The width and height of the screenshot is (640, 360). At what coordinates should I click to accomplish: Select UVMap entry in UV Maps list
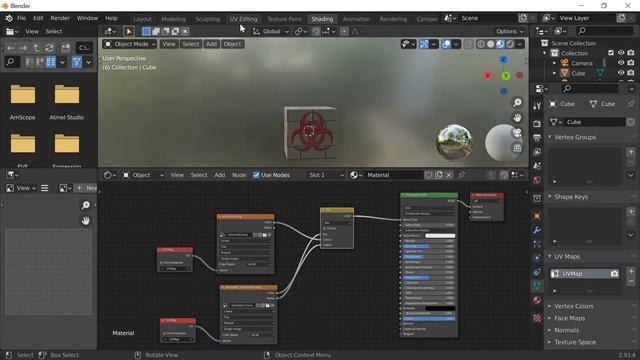tap(584, 274)
